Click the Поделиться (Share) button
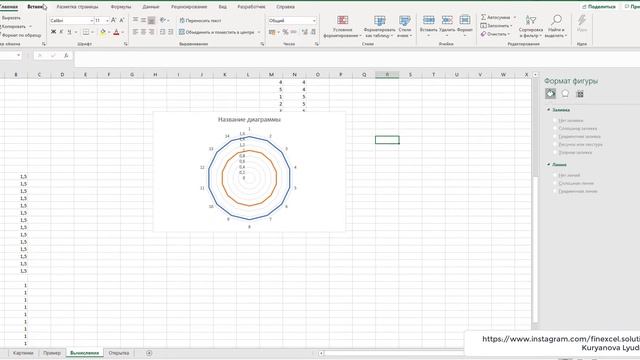Image resolution: width=640 pixels, height=360 pixels. coord(599,7)
